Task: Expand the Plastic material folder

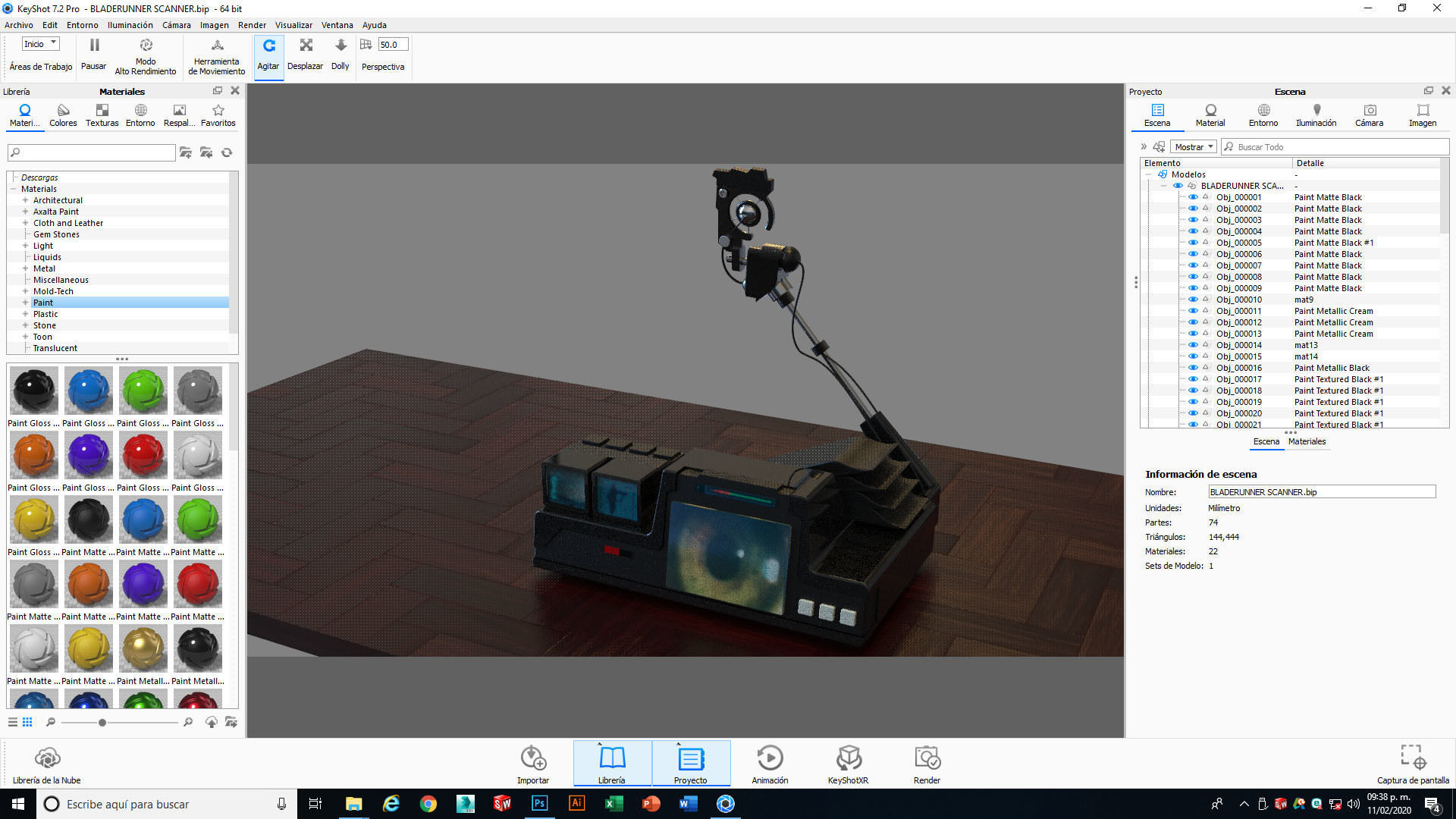Action: 25,314
